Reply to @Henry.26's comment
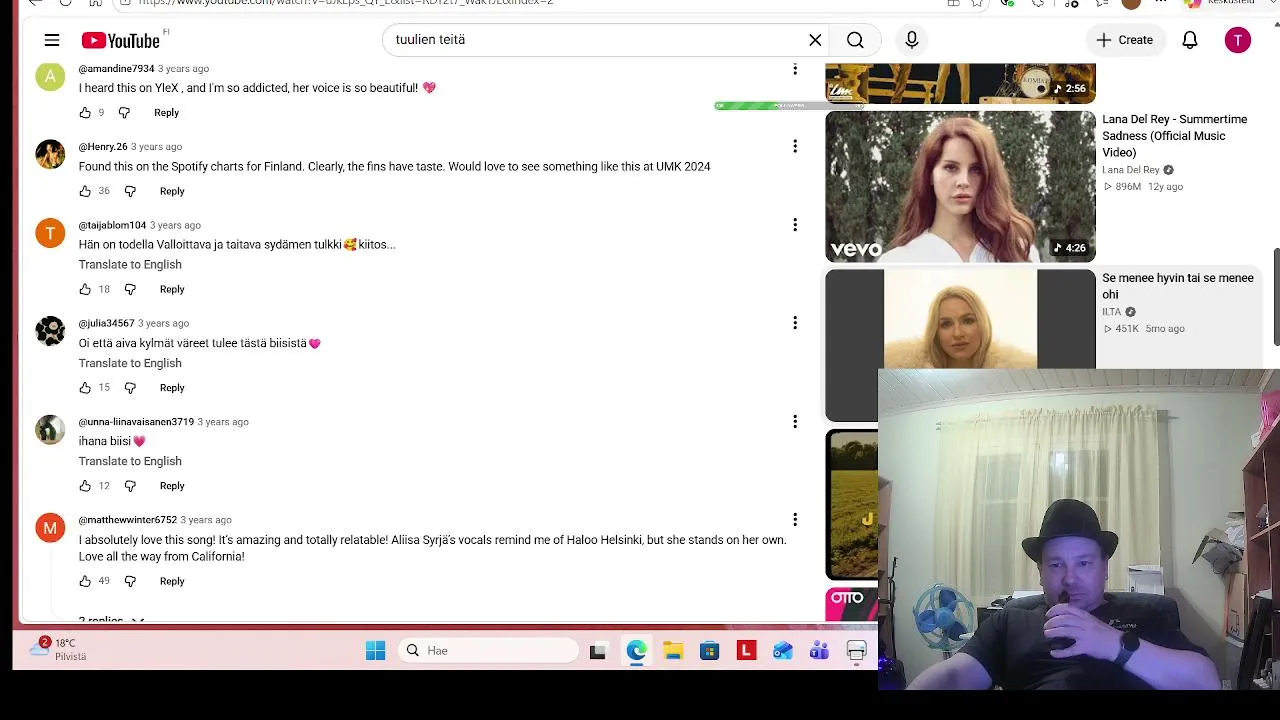Screen dimensions: 1280x720 coord(172,191)
